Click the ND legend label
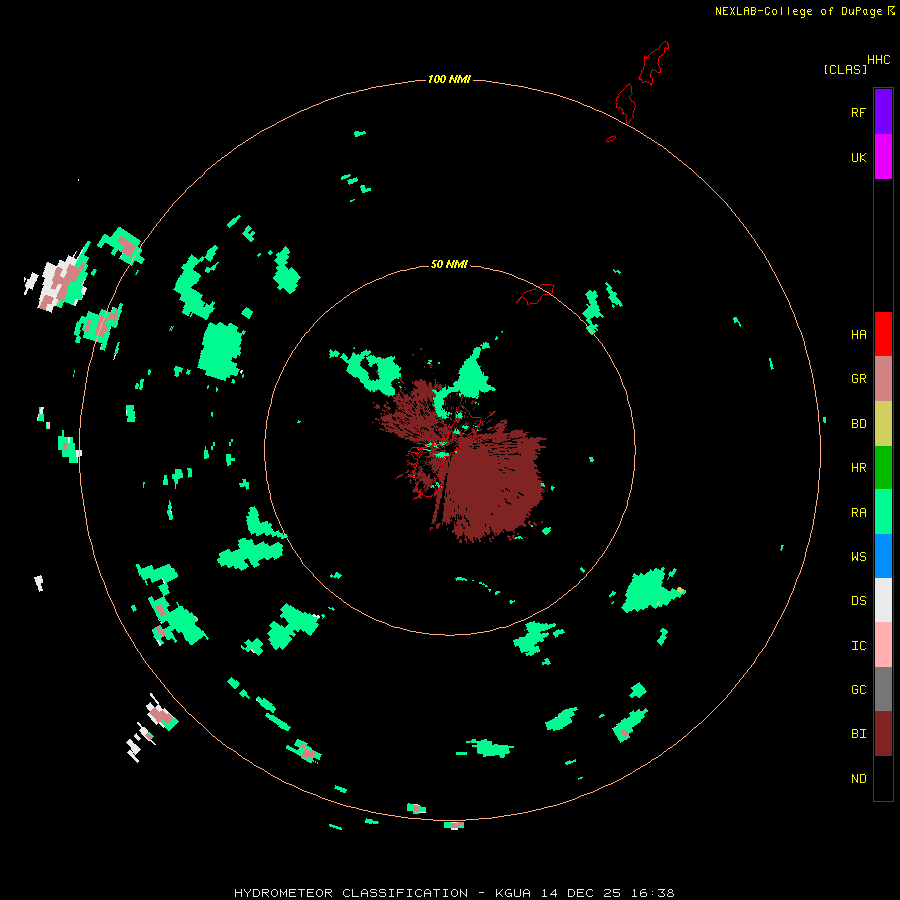 pos(858,778)
